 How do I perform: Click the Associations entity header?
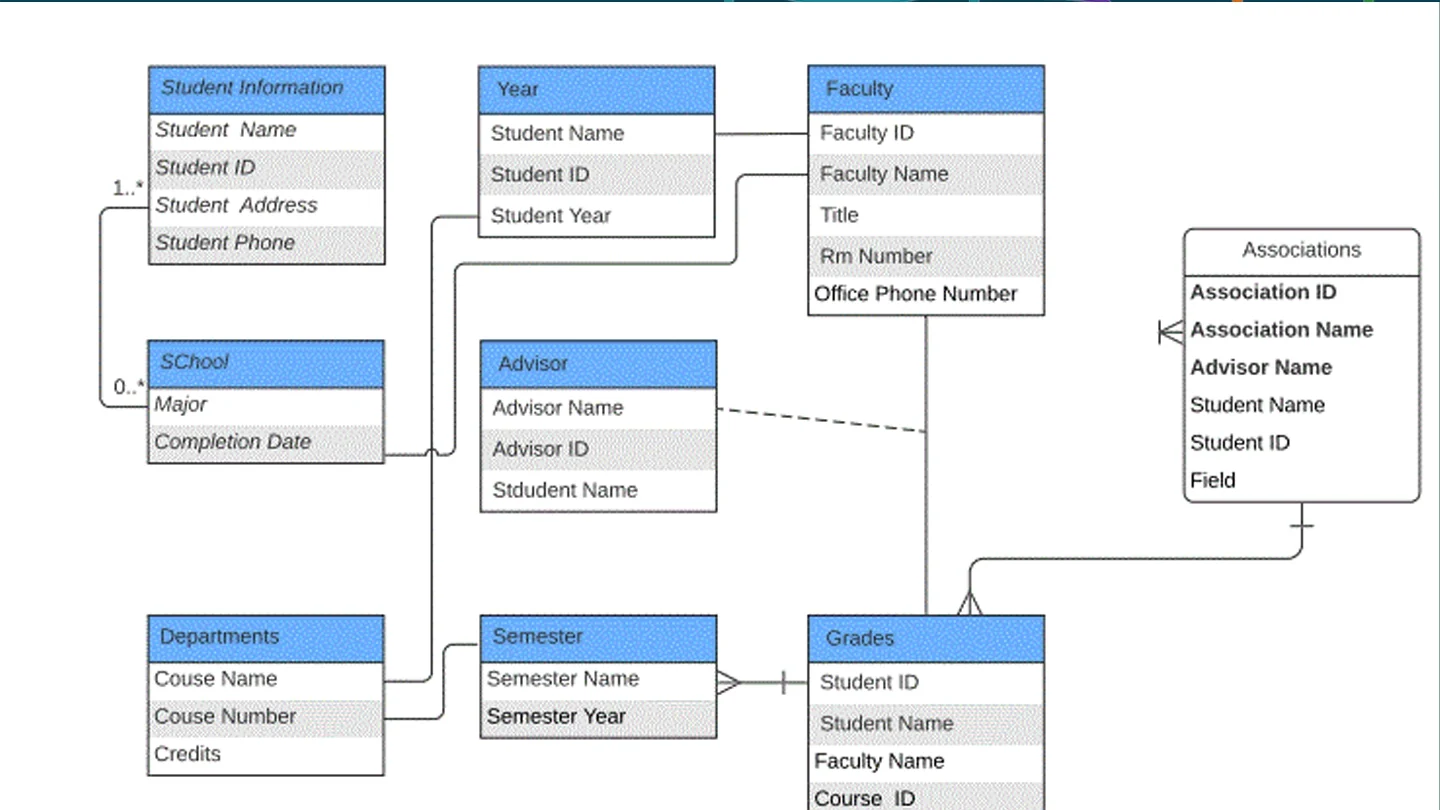[1302, 252]
